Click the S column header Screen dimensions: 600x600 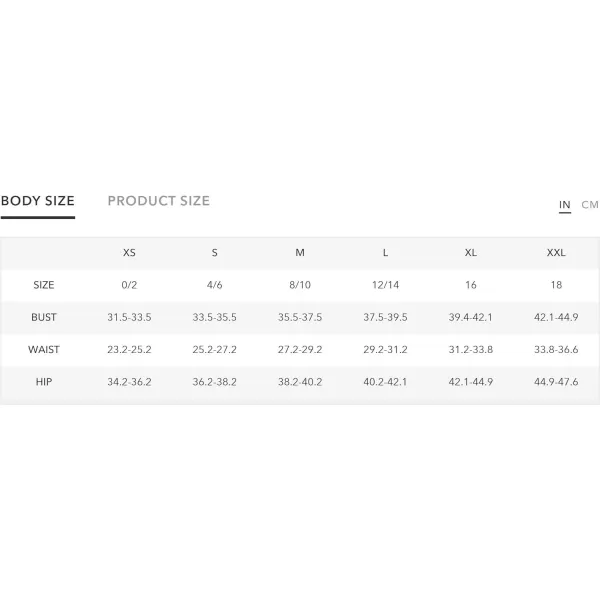click(x=215, y=253)
